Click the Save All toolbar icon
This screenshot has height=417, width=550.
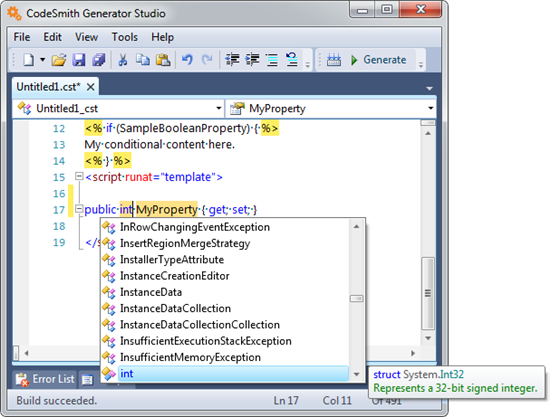tap(99, 60)
